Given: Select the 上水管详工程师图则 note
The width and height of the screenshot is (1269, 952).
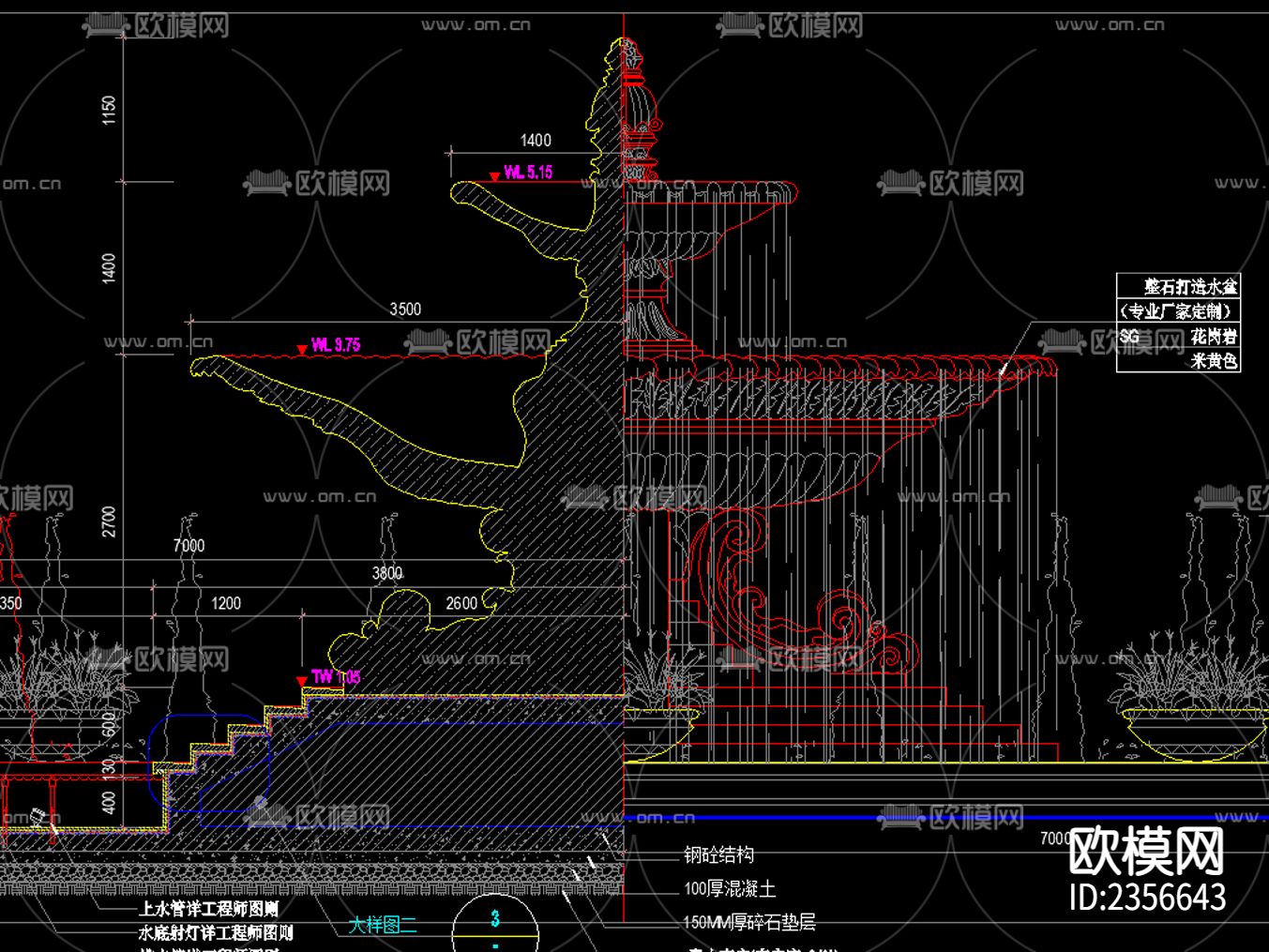Looking at the screenshot, I should pyautogui.click(x=209, y=908).
